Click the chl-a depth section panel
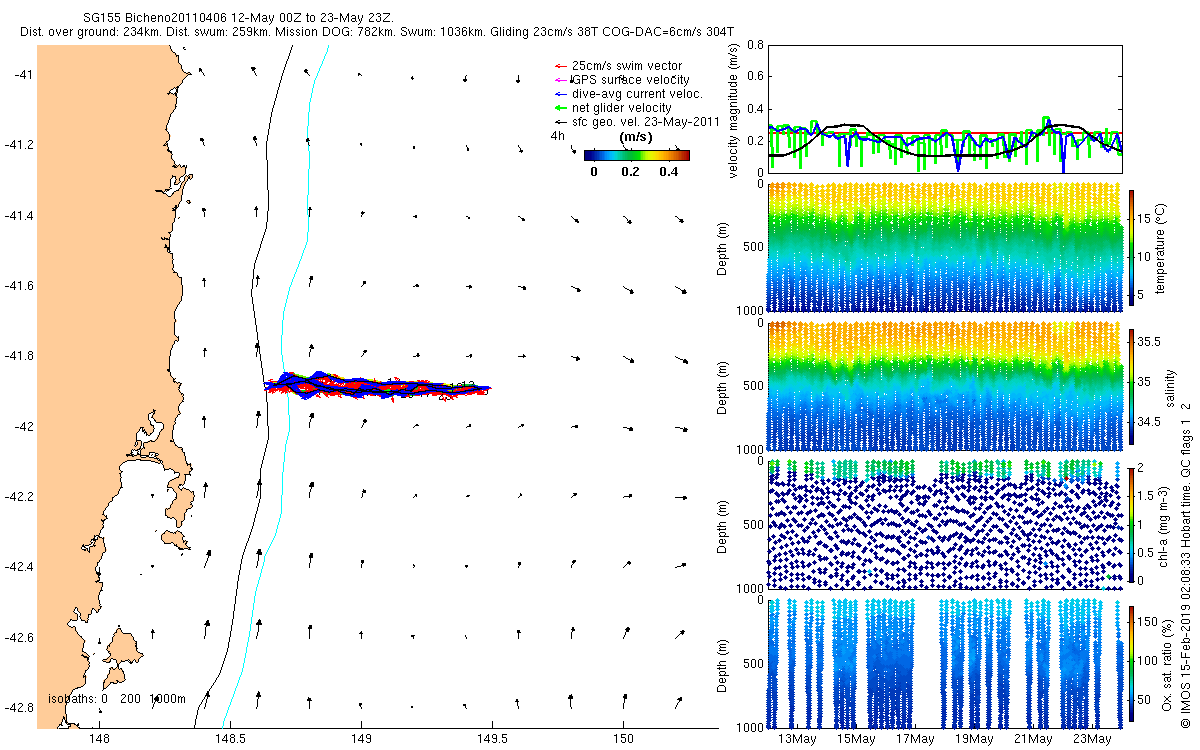Viewport: 1200px width, 750px height. 945,524
